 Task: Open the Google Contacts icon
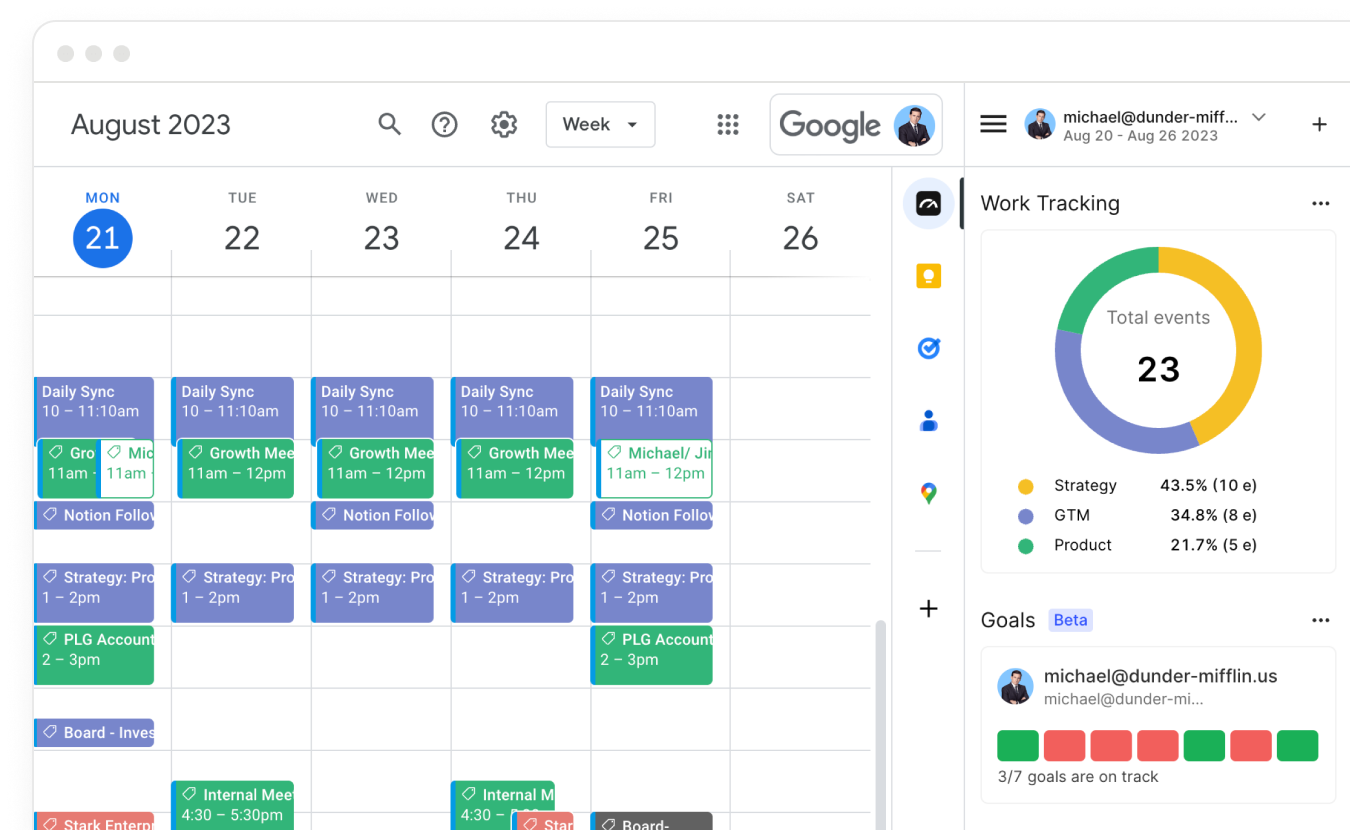pyautogui.click(x=928, y=420)
